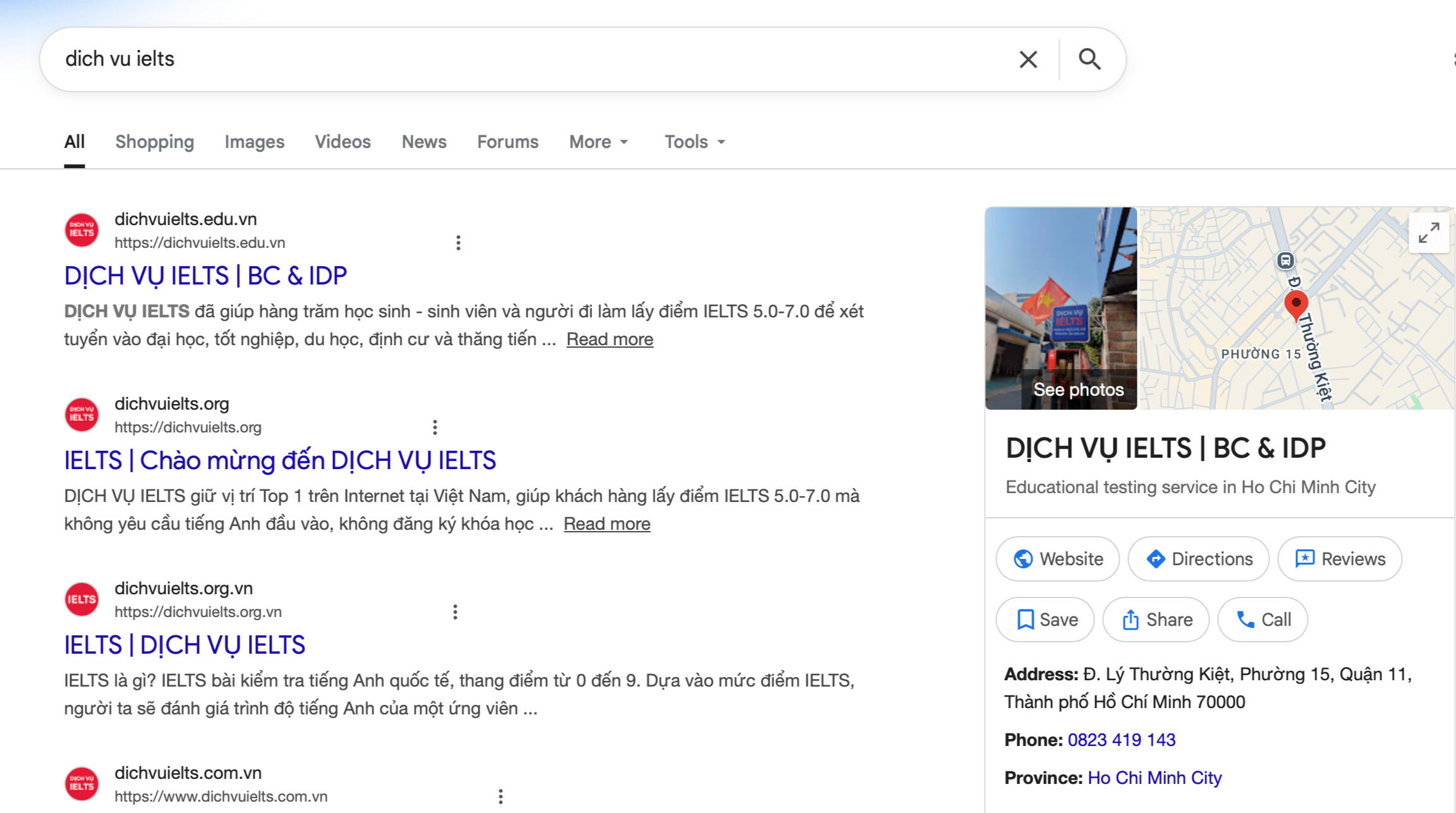This screenshot has height=813, width=1456.
Task: Open the phone number 0823 419 143 link
Action: [1121, 740]
